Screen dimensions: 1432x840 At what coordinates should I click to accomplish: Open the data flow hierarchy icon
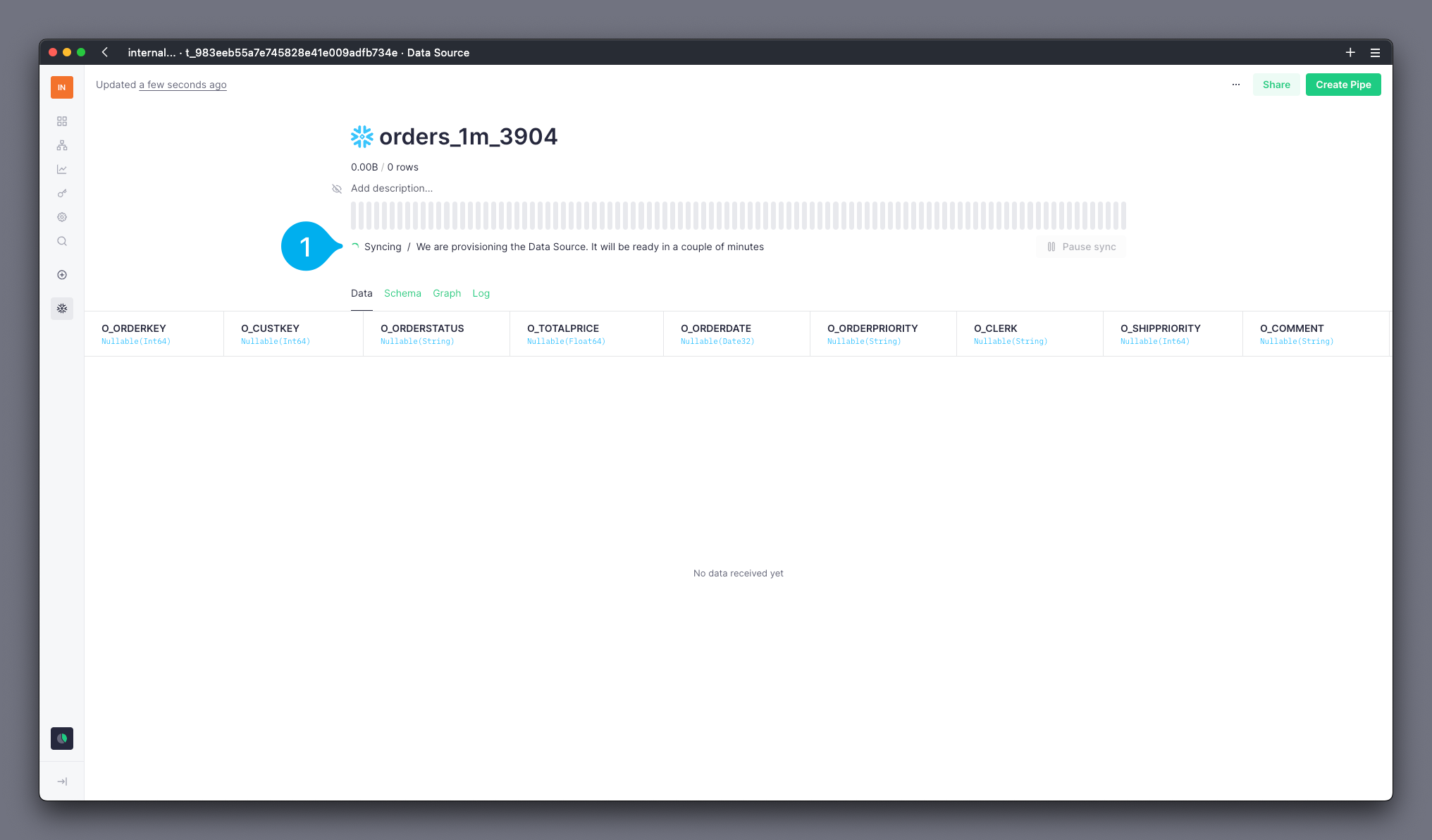coord(62,145)
